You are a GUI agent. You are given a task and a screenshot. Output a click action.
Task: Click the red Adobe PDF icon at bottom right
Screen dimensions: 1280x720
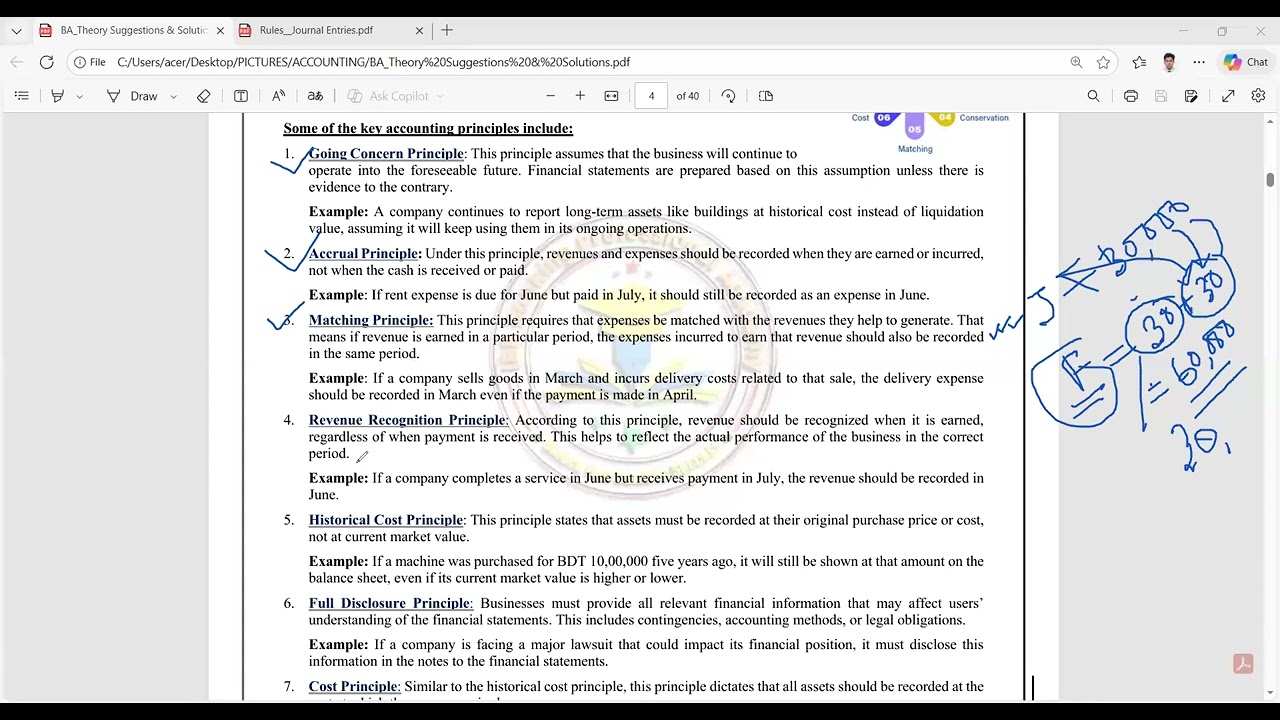(x=1243, y=664)
